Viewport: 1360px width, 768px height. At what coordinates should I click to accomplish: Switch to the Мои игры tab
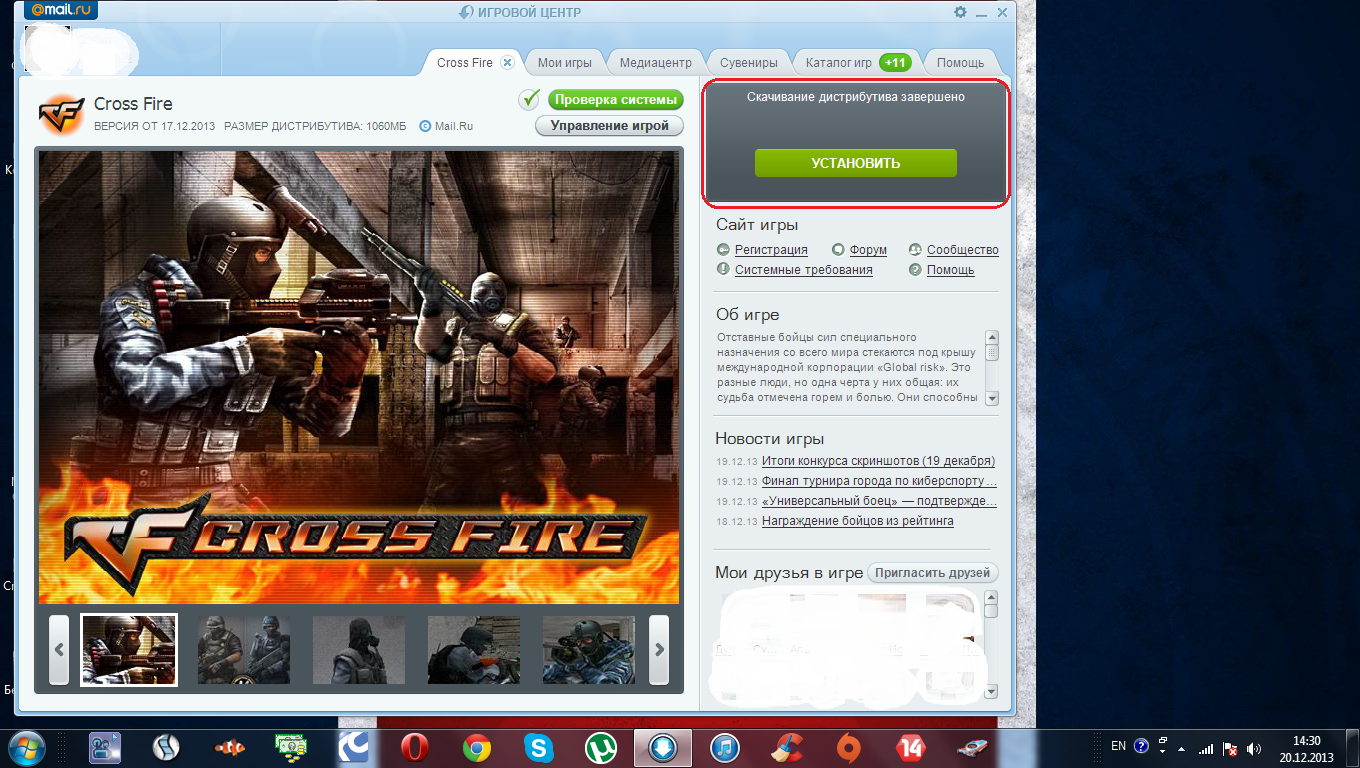pos(565,62)
